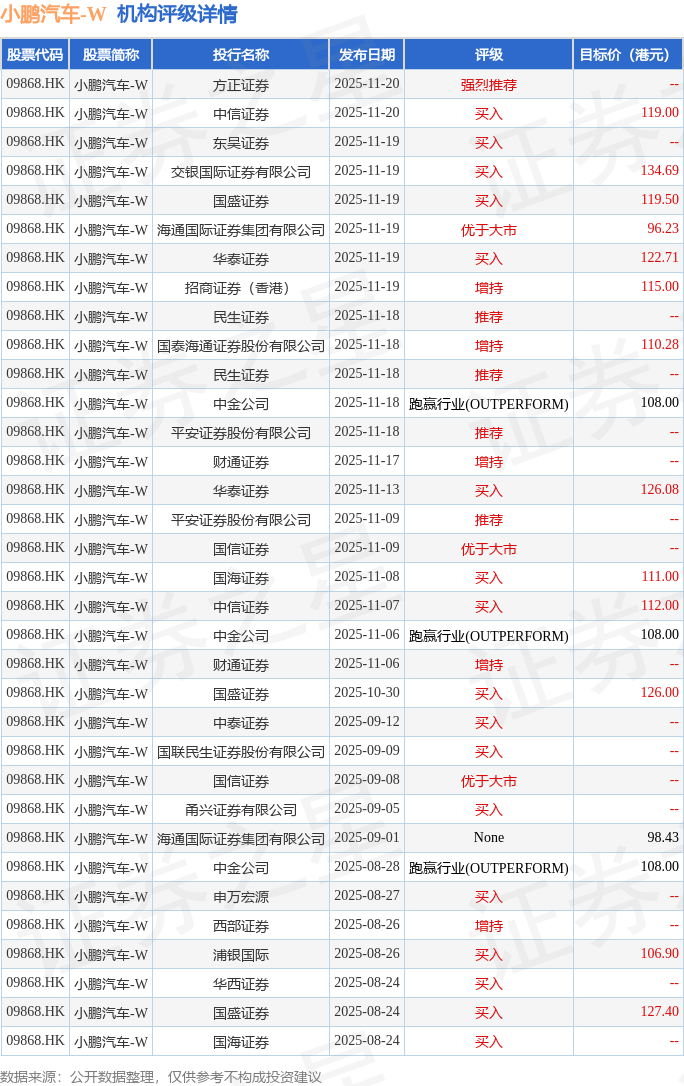Click target price 112.00
Viewport: 684px width, 1086px height.
[660, 607]
